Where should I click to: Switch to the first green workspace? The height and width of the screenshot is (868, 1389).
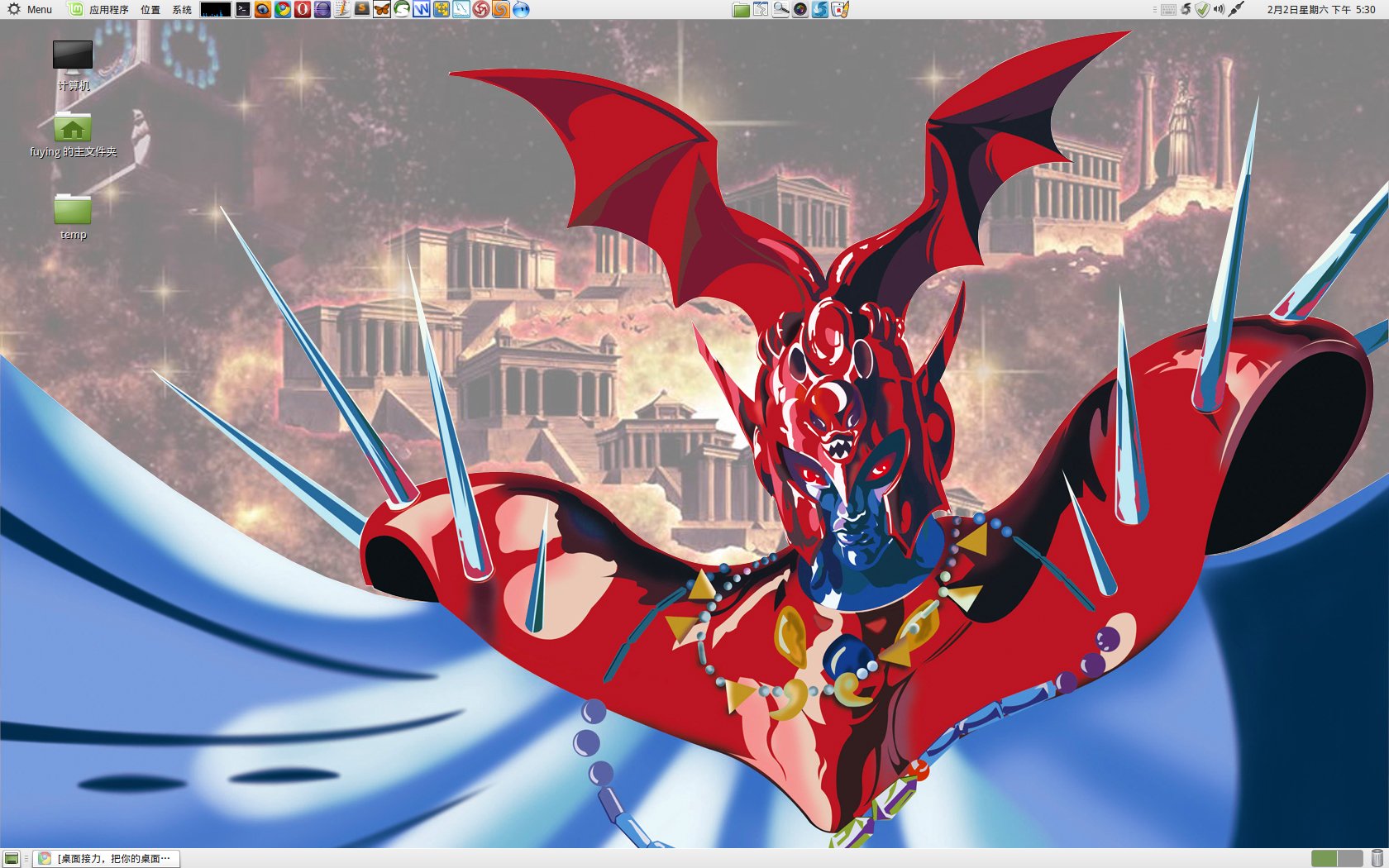tap(1324, 859)
